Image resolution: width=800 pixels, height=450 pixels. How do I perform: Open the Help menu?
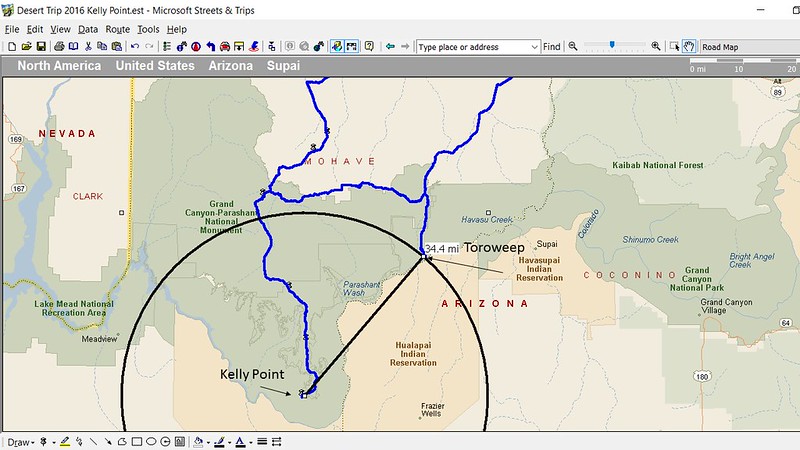[177, 29]
